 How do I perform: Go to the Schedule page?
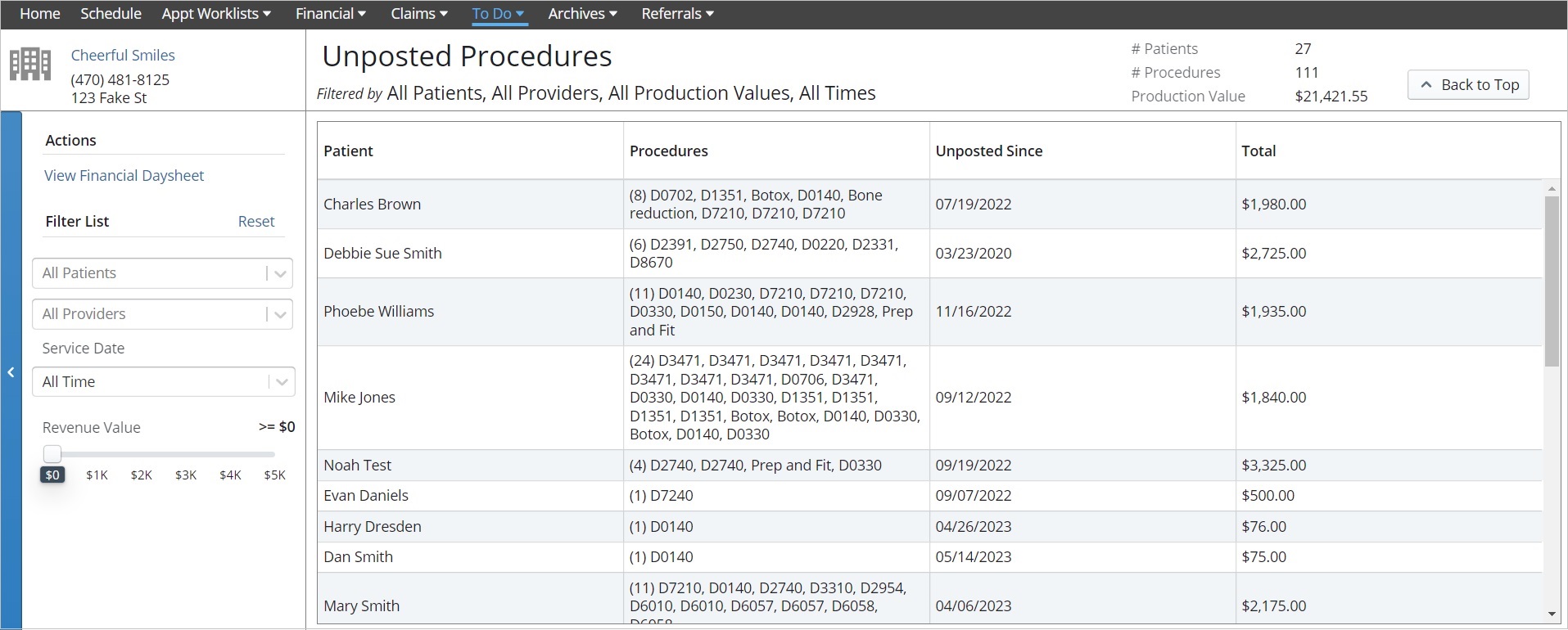(x=111, y=14)
